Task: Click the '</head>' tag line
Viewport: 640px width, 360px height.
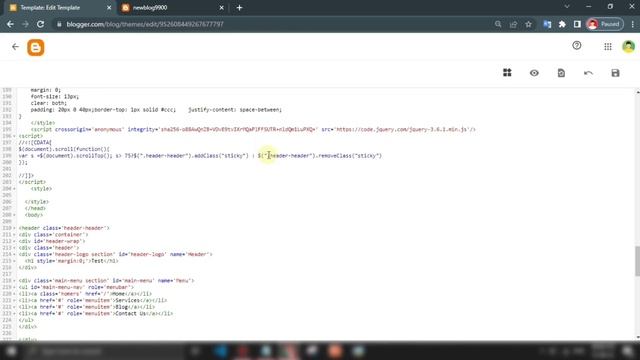Action: (35, 209)
